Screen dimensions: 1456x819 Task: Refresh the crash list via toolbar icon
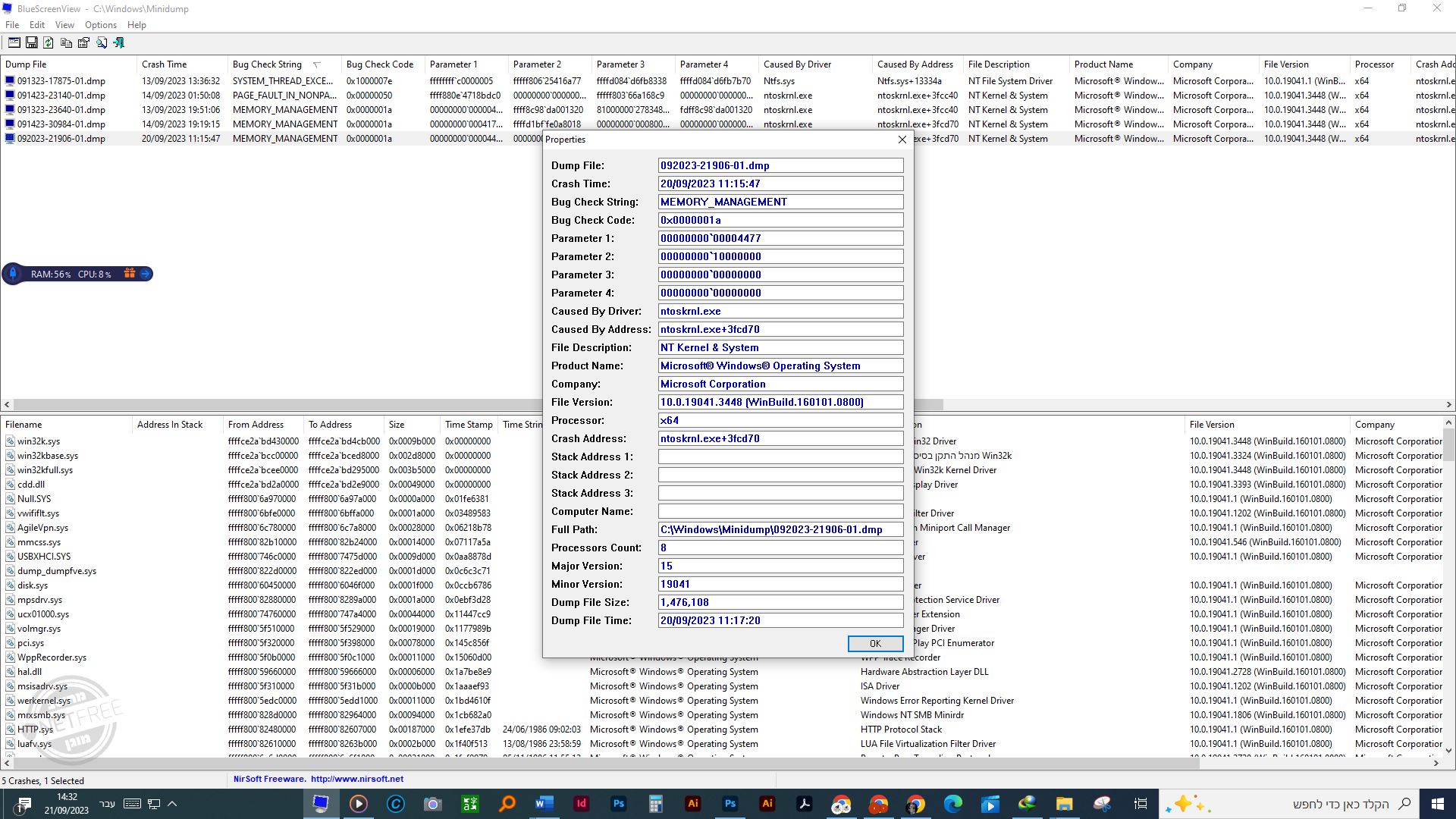pyautogui.click(x=49, y=43)
